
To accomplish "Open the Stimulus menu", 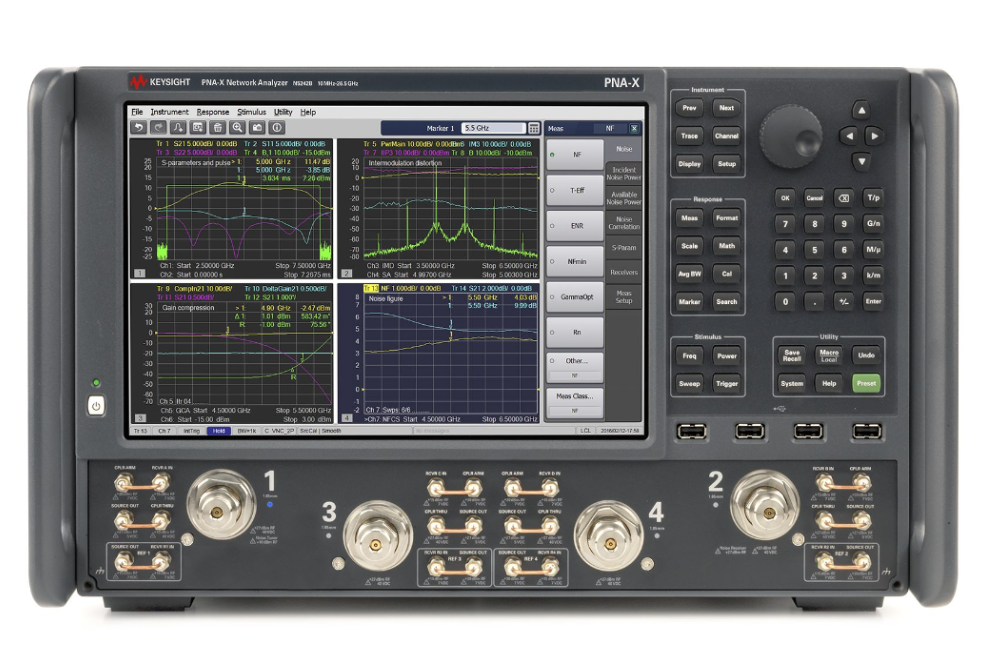I will coord(251,112).
